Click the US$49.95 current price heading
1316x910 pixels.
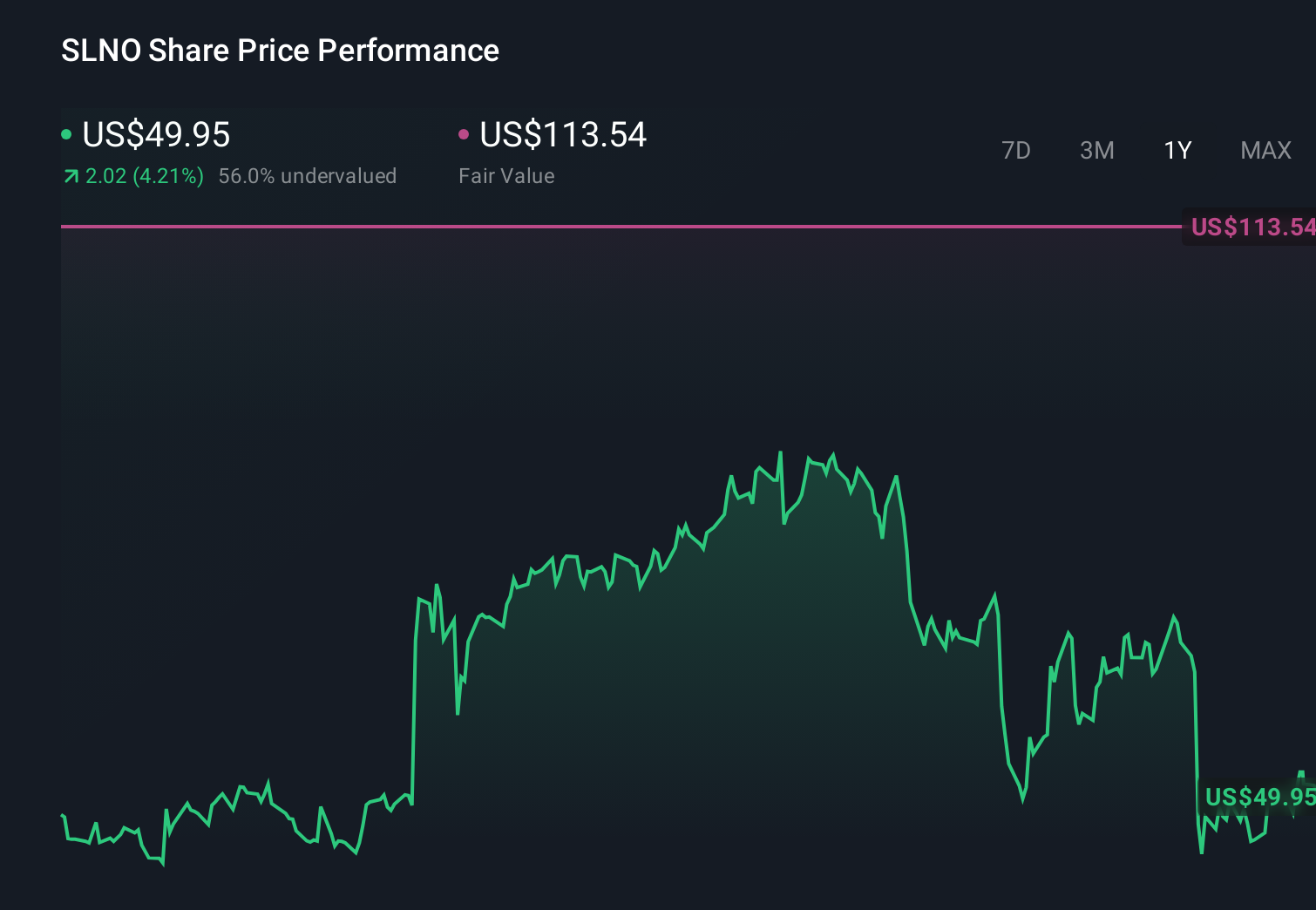coord(155,135)
